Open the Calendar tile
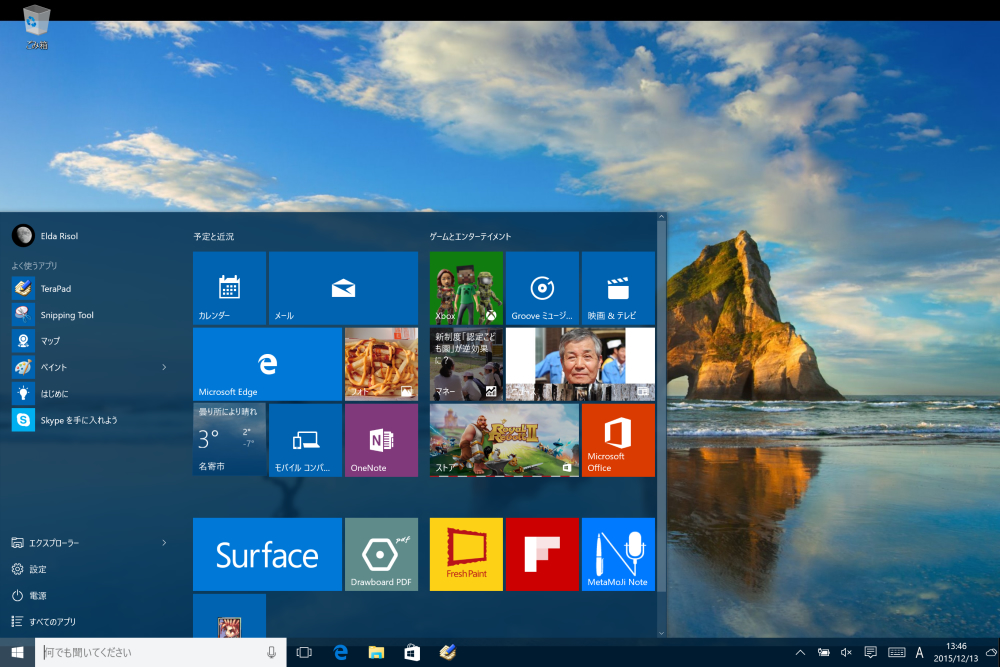This screenshot has width=1000, height=667. tap(230, 288)
